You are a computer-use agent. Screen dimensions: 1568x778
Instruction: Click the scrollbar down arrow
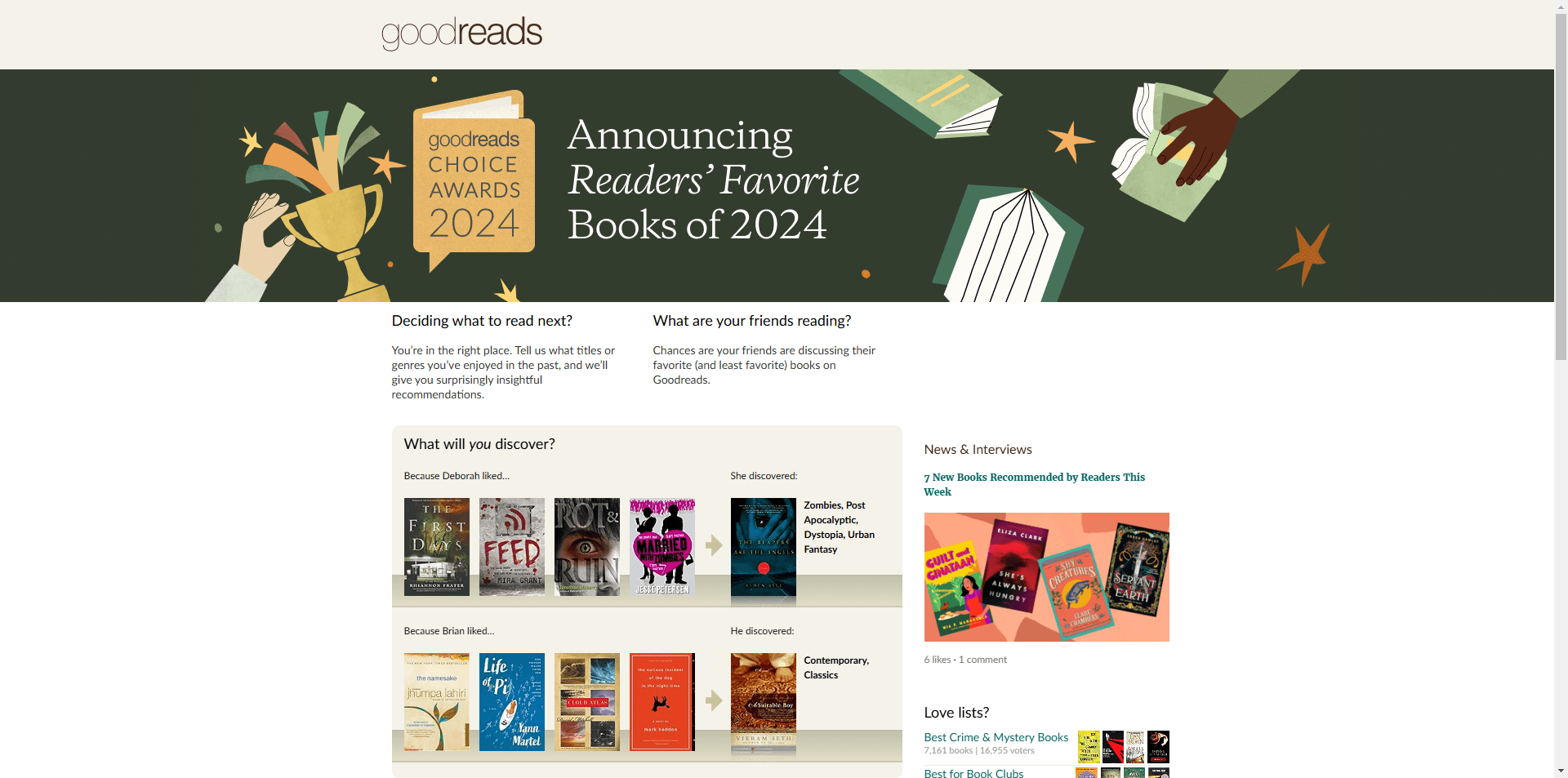click(x=1561, y=771)
